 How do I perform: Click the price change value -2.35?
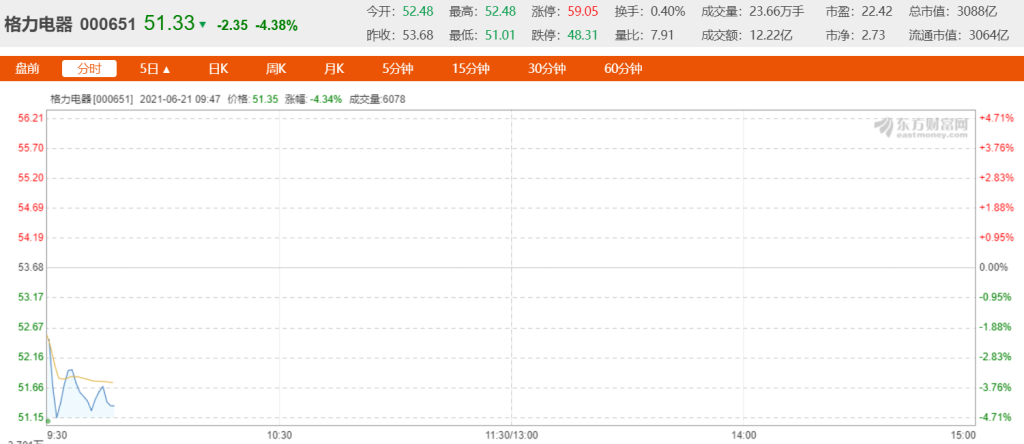[x=232, y=25]
